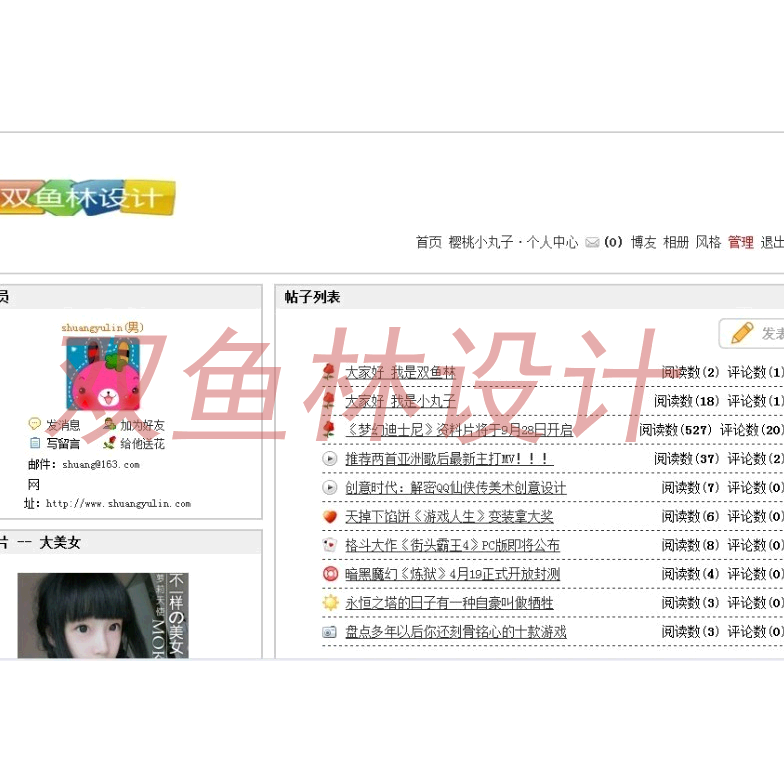Click the rose icon beside 《梦幻迪士尼》 post
This screenshot has height=784, width=784.
329,429
